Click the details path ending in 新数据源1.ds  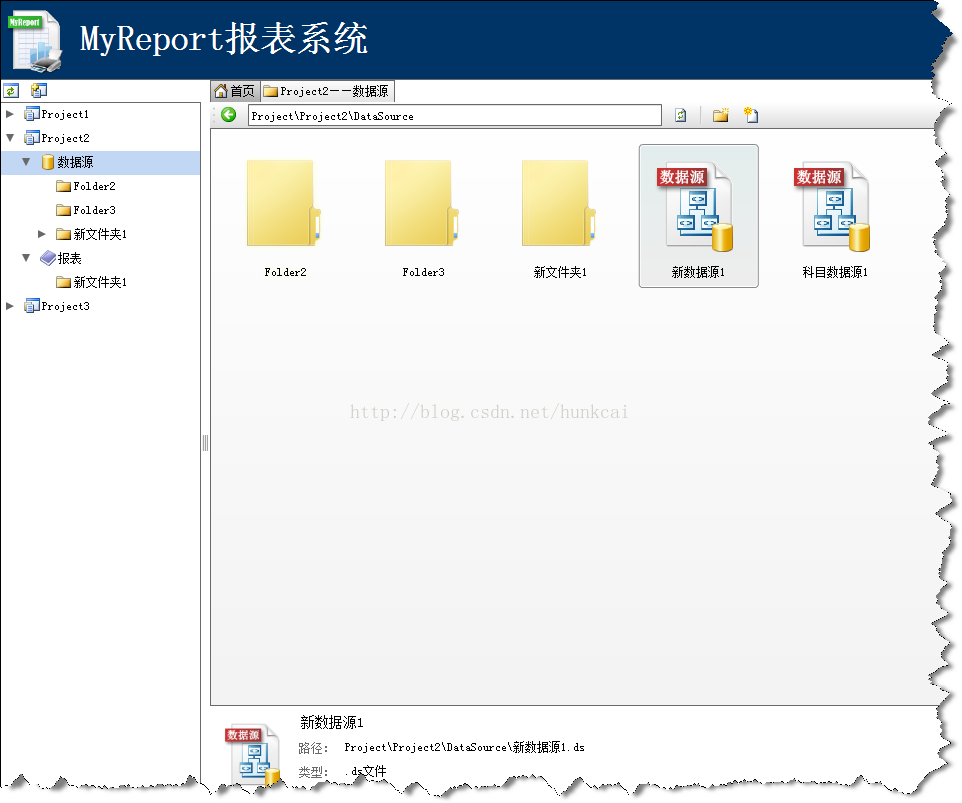[x=464, y=747]
